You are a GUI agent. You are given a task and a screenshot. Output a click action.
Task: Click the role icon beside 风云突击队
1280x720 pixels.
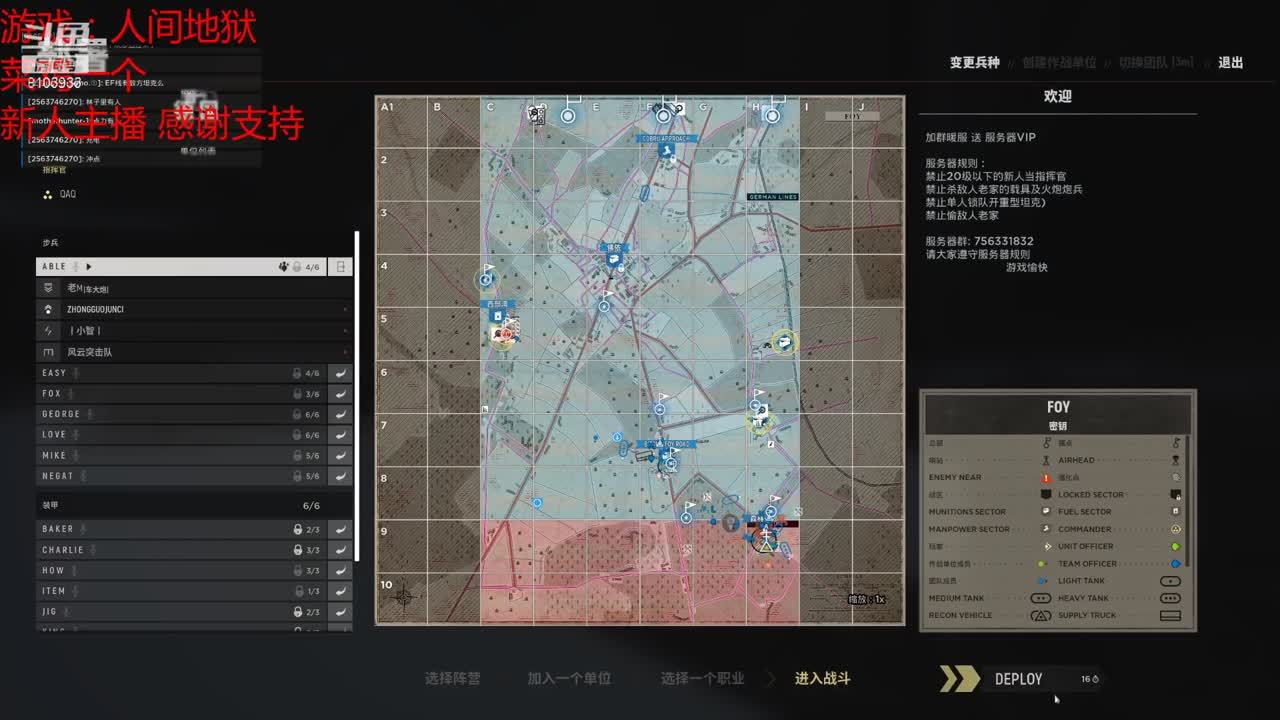tap(48, 352)
